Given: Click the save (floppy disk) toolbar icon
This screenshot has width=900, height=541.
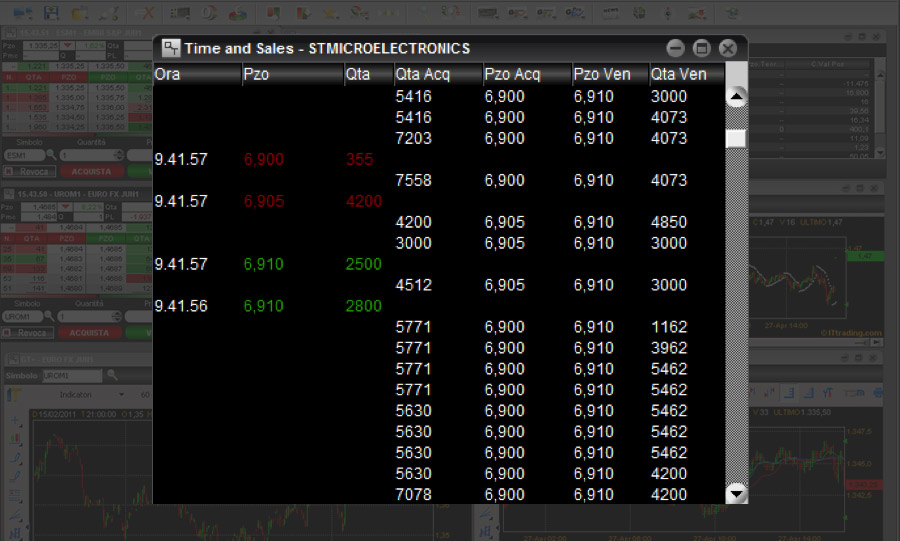Looking at the screenshot, I should point(51,13).
